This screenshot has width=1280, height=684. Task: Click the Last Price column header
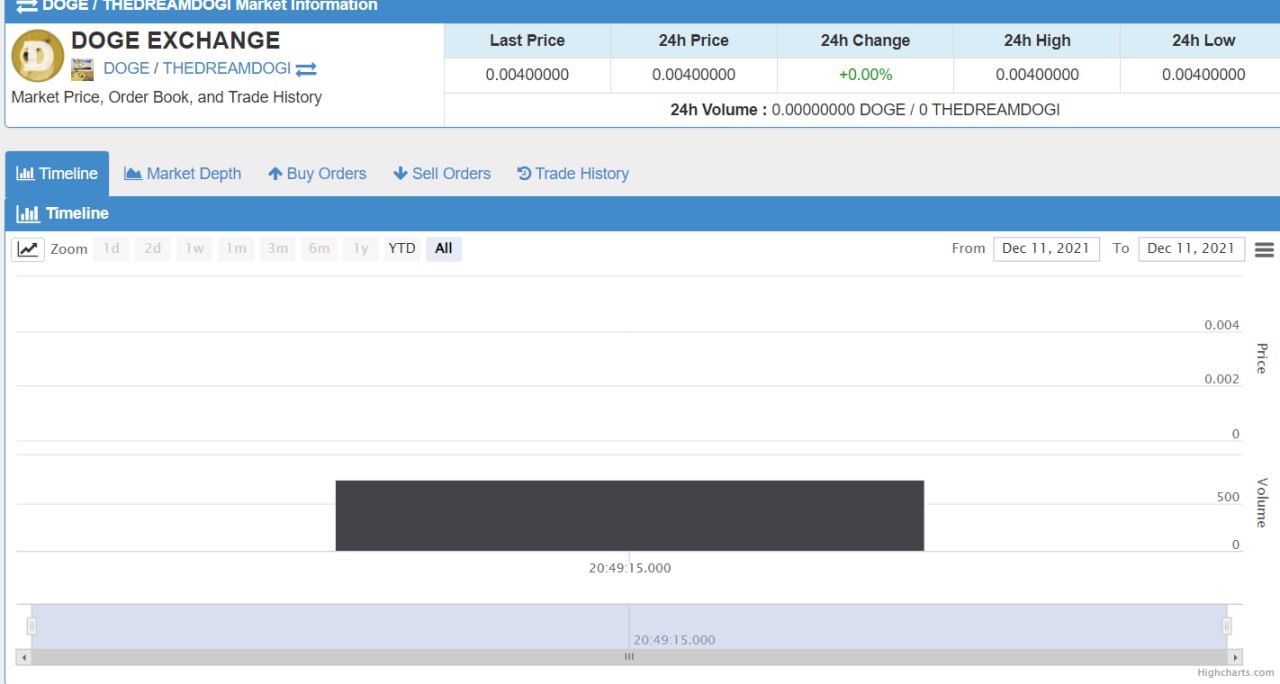pyautogui.click(x=527, y=41)
